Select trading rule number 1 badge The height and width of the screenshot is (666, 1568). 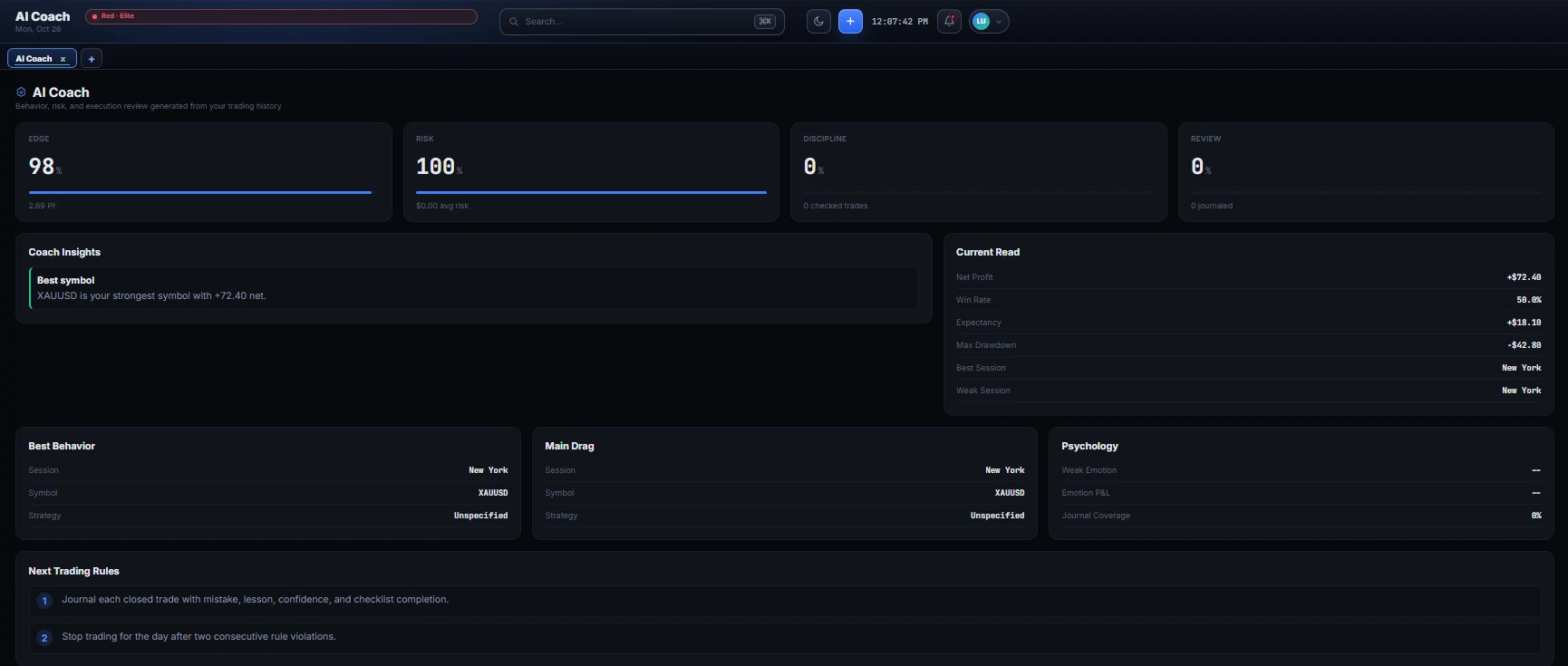pos(44,601)
